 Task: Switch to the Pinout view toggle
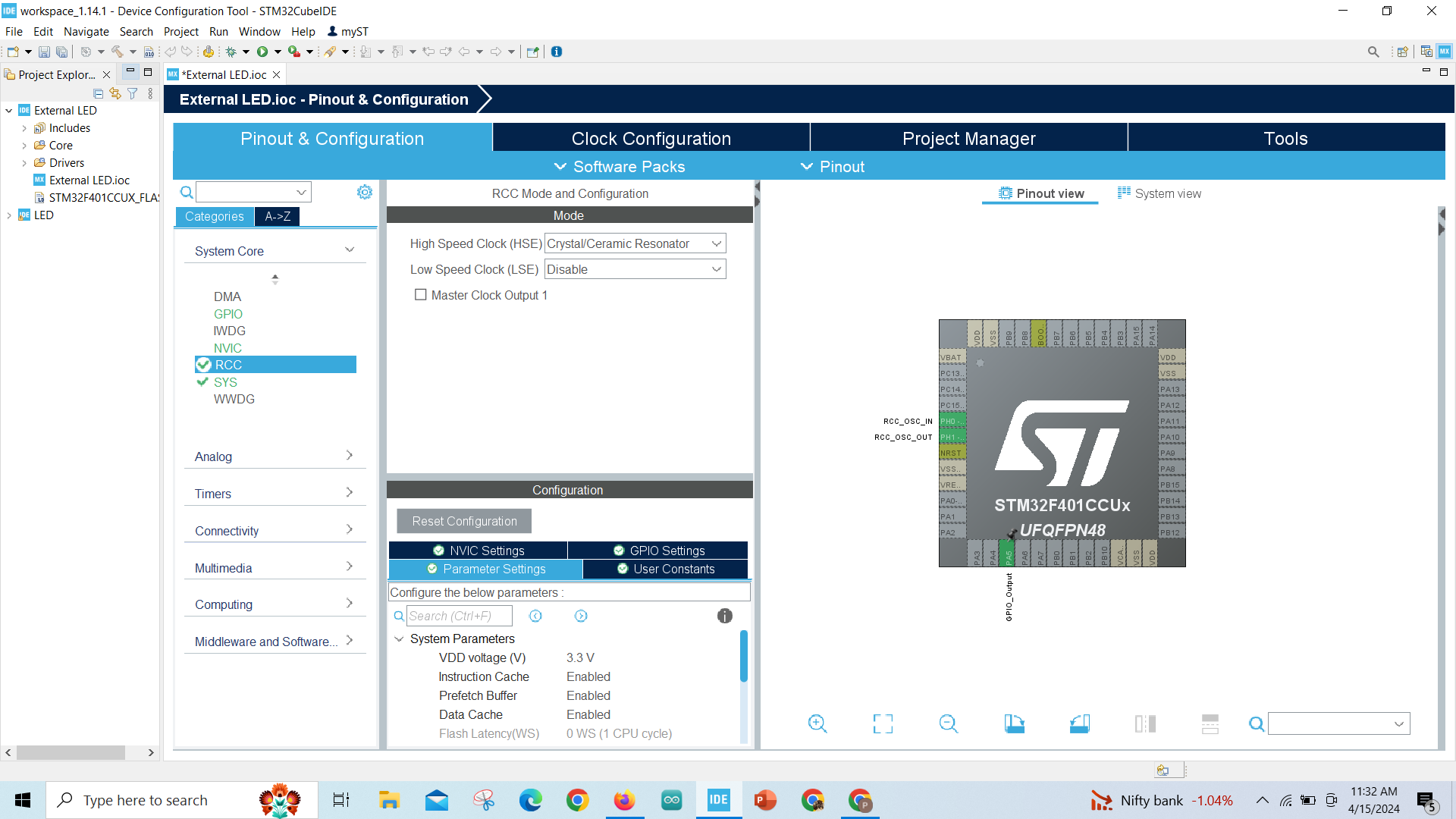pyautogui.click(x=1040, y=193)
